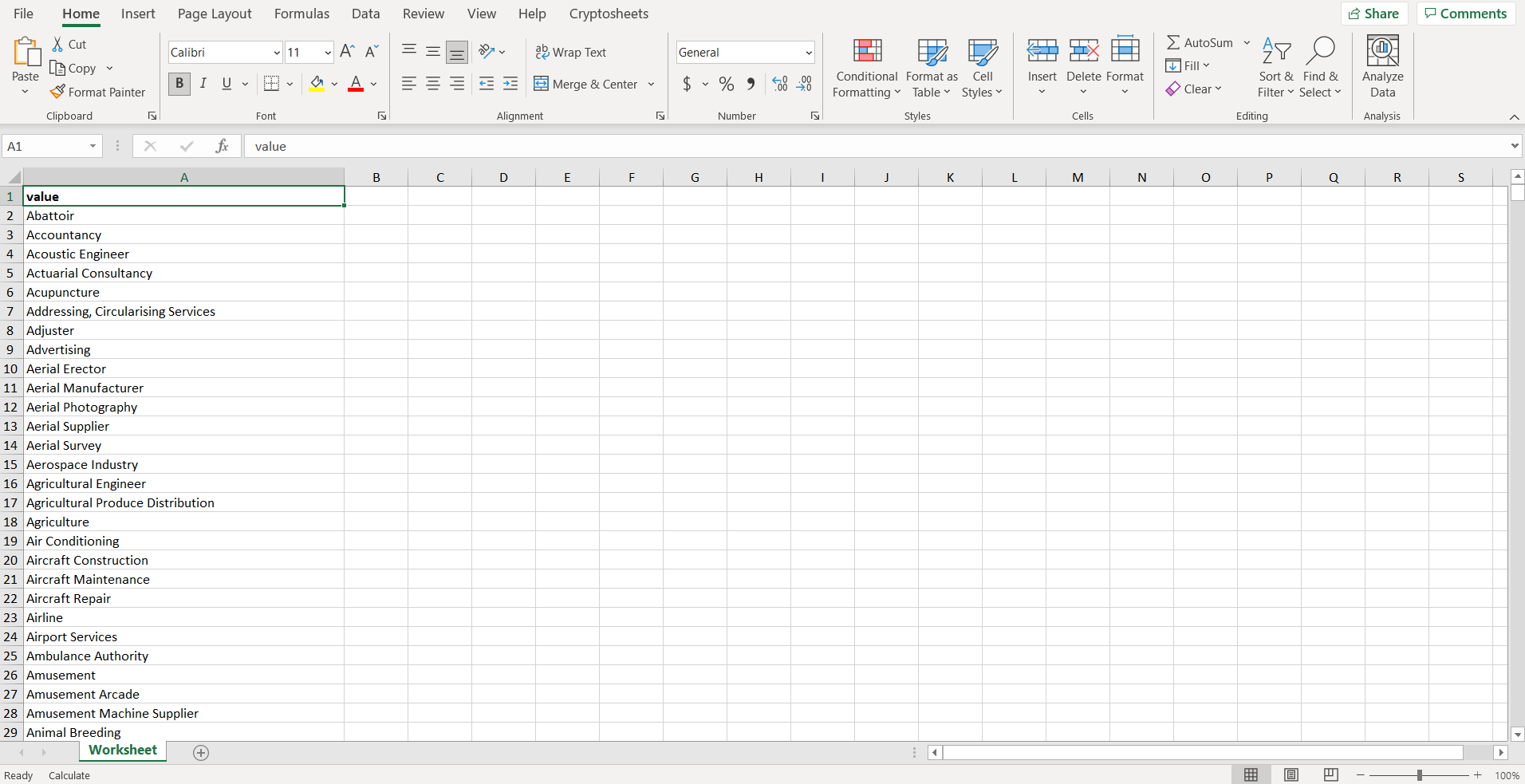
Task: Switch to the Formulas ribbon tab
Action: tap(301, 14)
